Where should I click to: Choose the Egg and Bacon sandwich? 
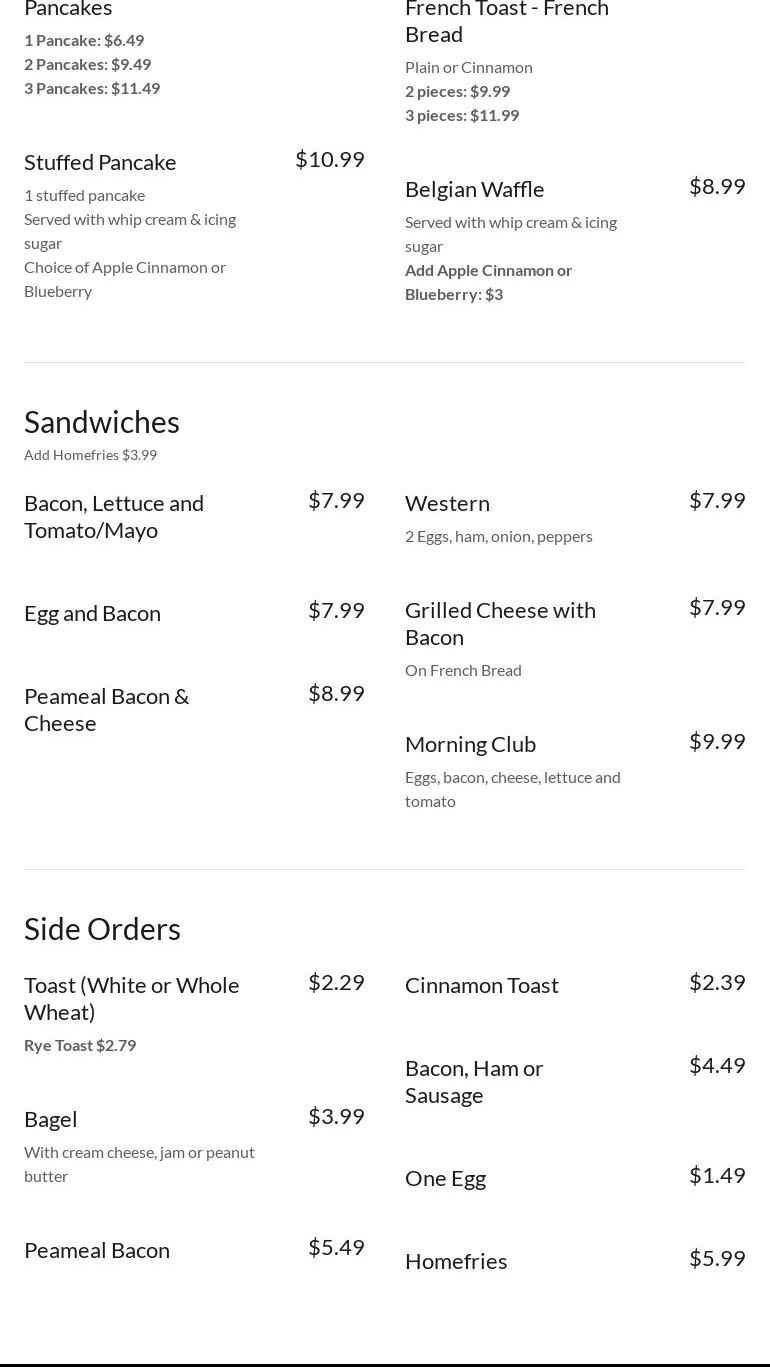(92, 613)
